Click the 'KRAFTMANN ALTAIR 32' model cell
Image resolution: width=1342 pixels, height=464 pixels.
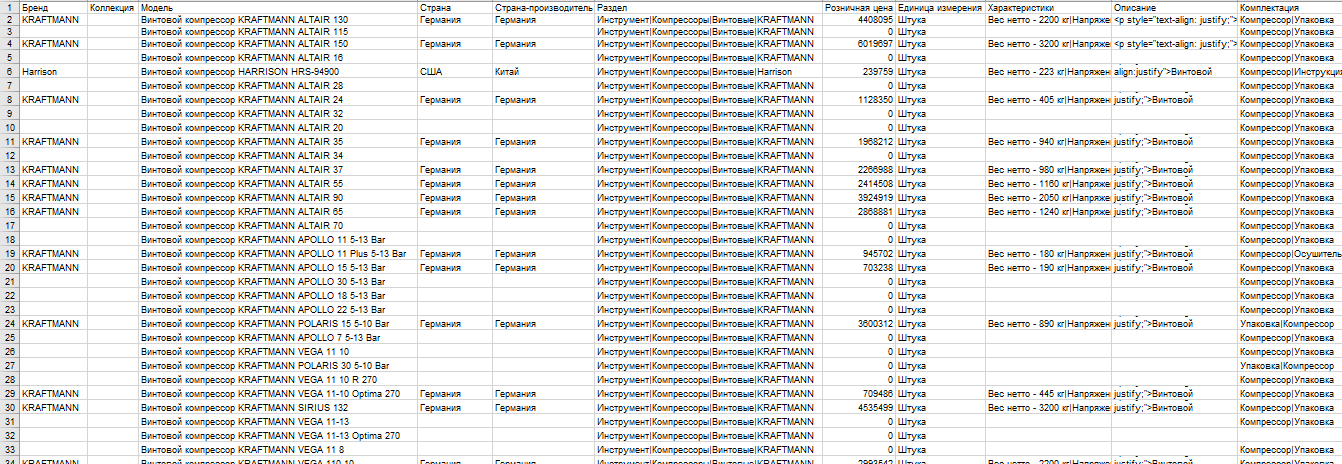point(278,114)
